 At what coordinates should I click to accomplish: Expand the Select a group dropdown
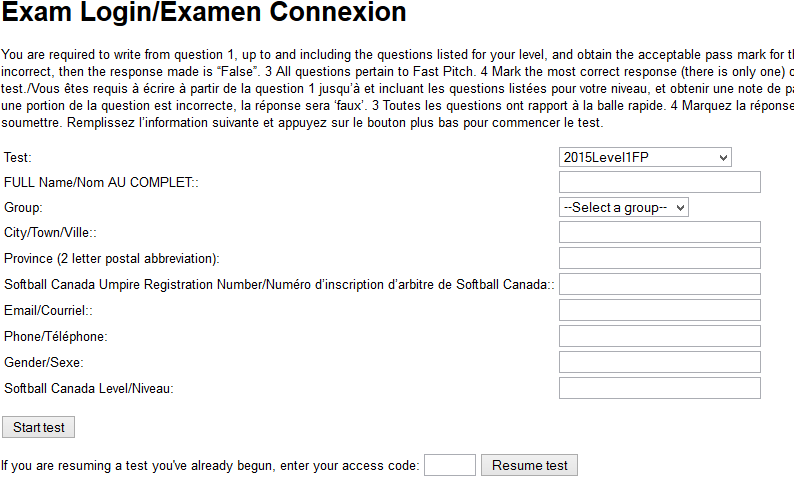pos(624,207)
